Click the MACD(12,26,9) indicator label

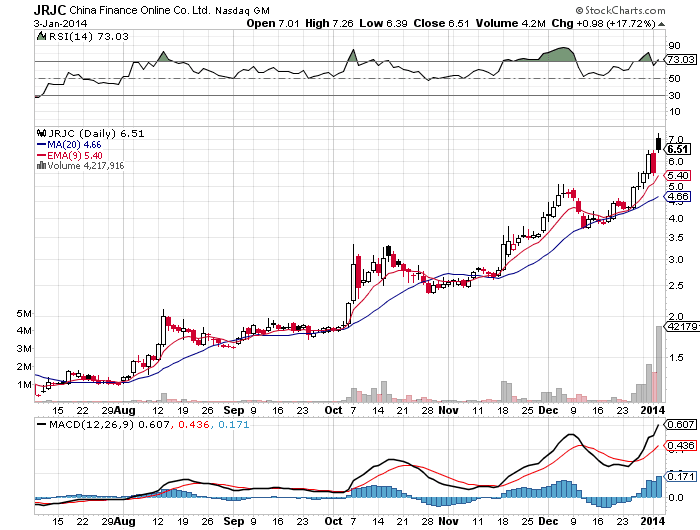(x=92, y=424)
